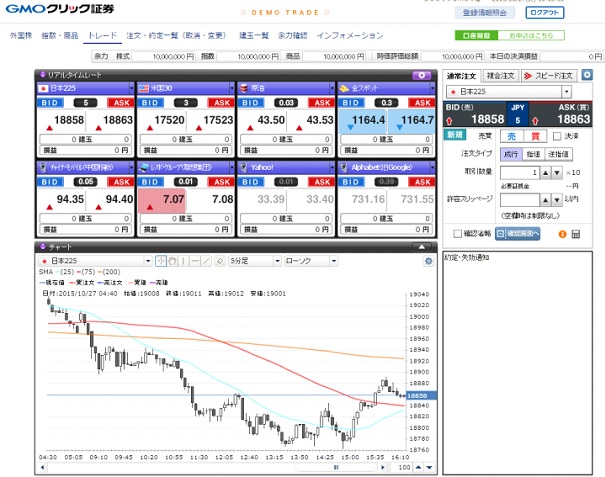Click the 取引数量 quantity input field
The height and width of the screenshot is (477, 605).
(x=519, y=173)
